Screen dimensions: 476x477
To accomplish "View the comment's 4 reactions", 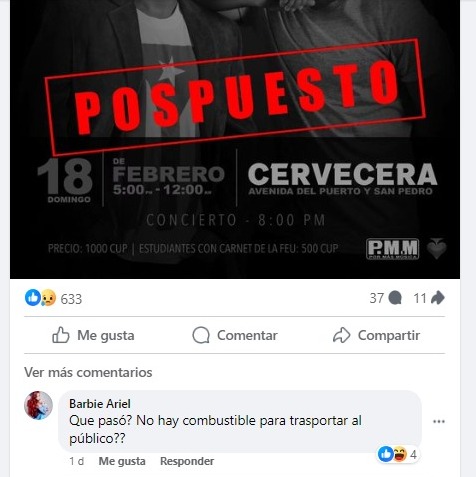I will [398, 454].
